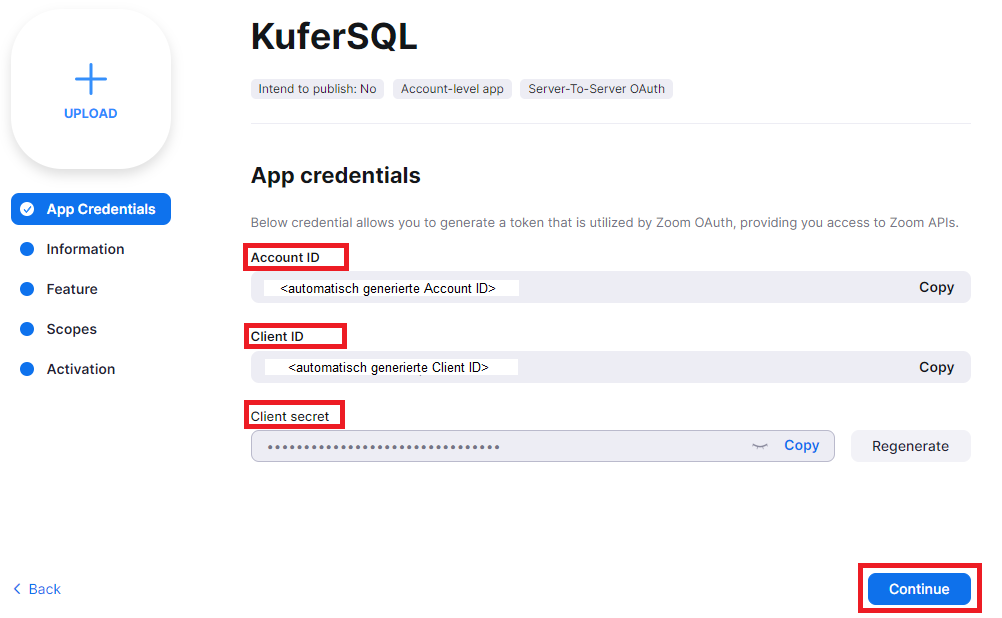This screenshot has height=618, width=1002.
Task: Open the Activation step
Action: click(81, 369)
